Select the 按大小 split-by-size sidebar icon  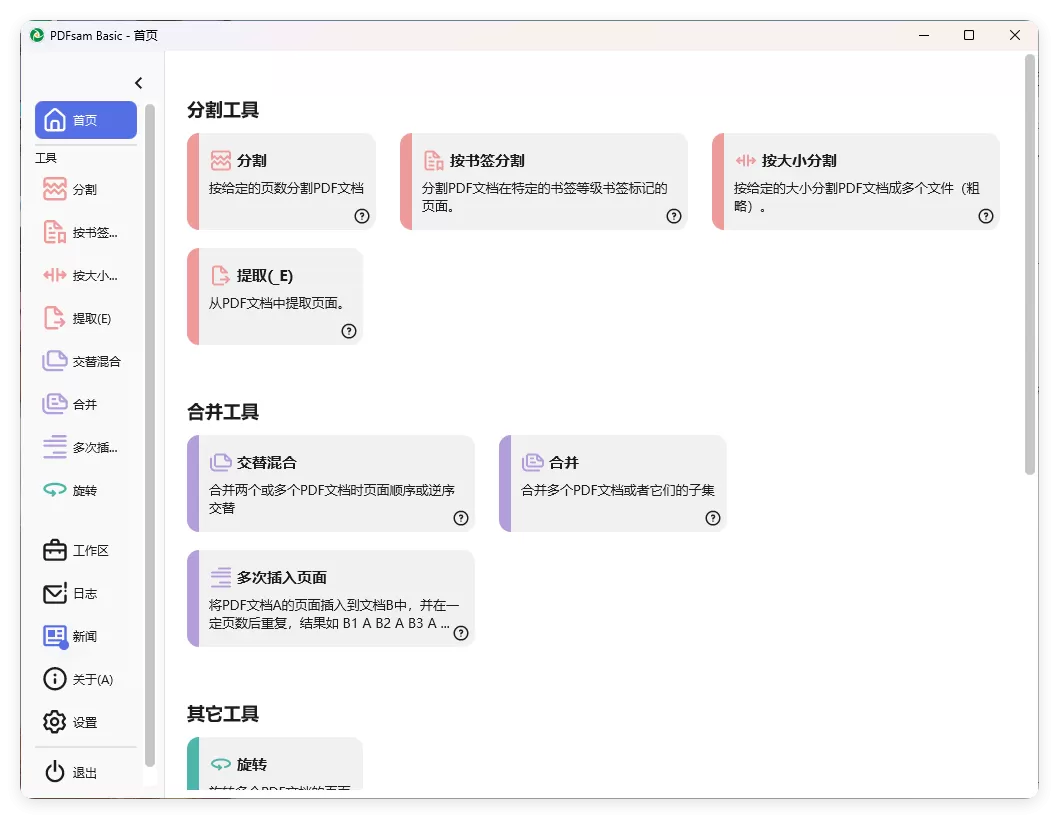click(55, 275)
